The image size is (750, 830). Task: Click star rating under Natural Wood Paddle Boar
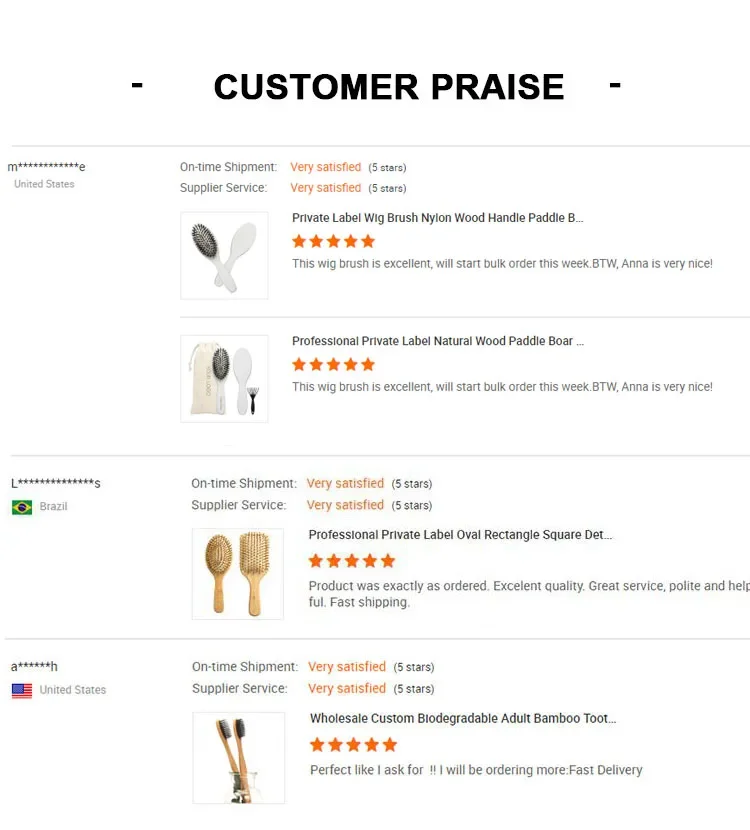pyautogui.click(x=333, y=364)
